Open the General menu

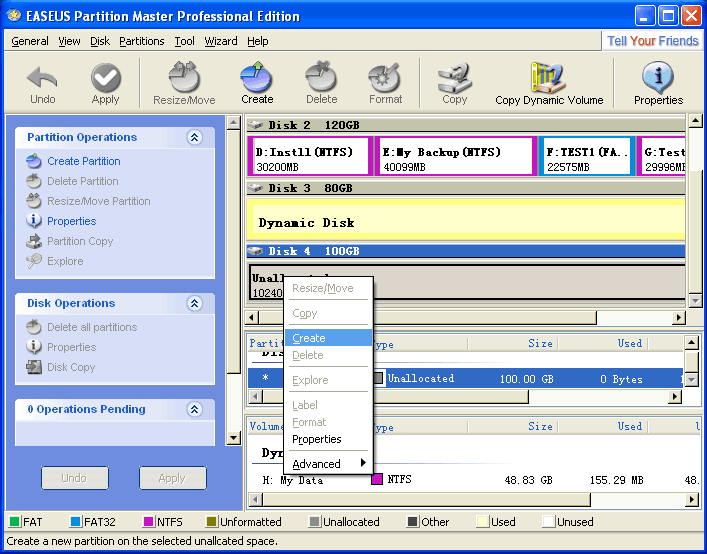coord(30,41)
